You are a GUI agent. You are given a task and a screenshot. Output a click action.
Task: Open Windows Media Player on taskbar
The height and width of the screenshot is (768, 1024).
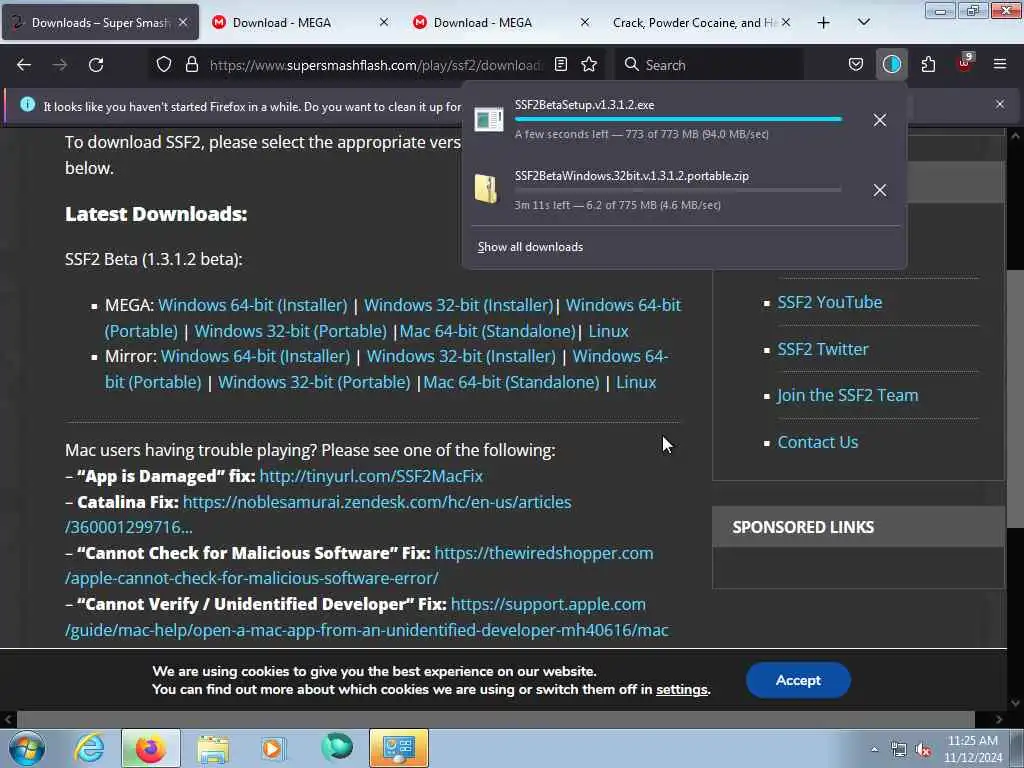(273, 748)
